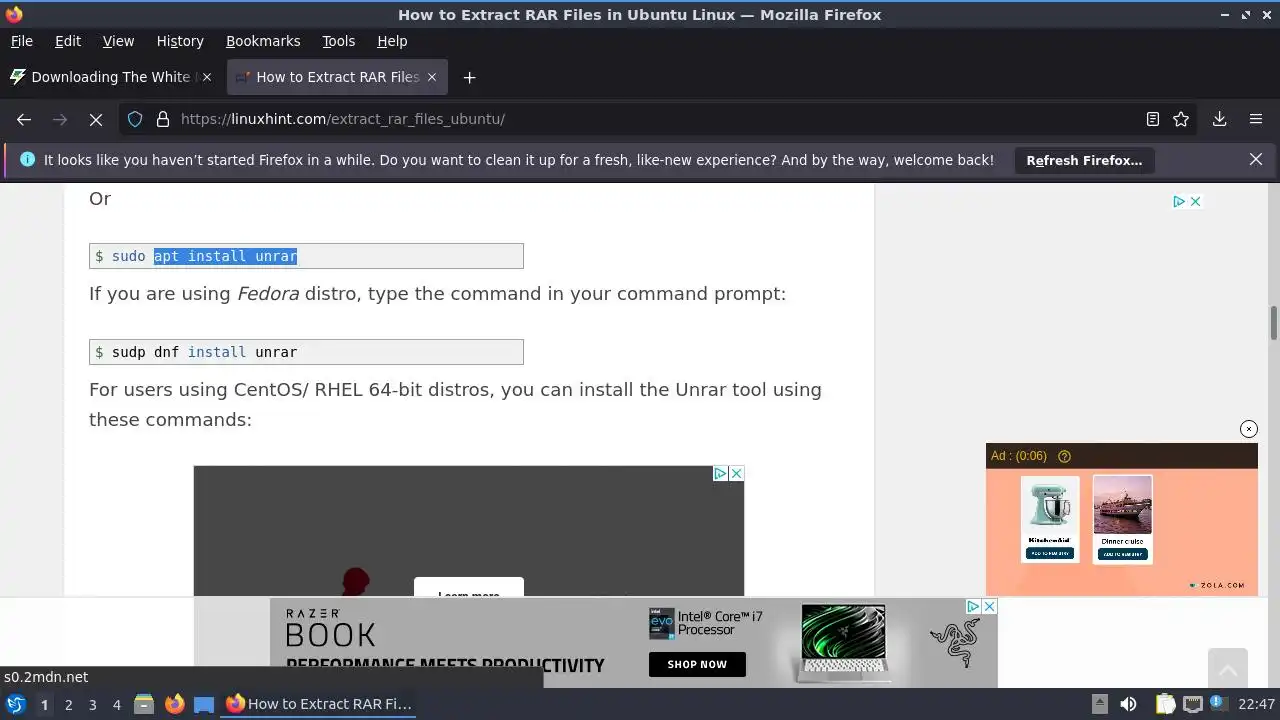Click the 'sudo apt install unrar' code box
The height and width of the screenshot is (720, 1280).
[x=306, y=256]
